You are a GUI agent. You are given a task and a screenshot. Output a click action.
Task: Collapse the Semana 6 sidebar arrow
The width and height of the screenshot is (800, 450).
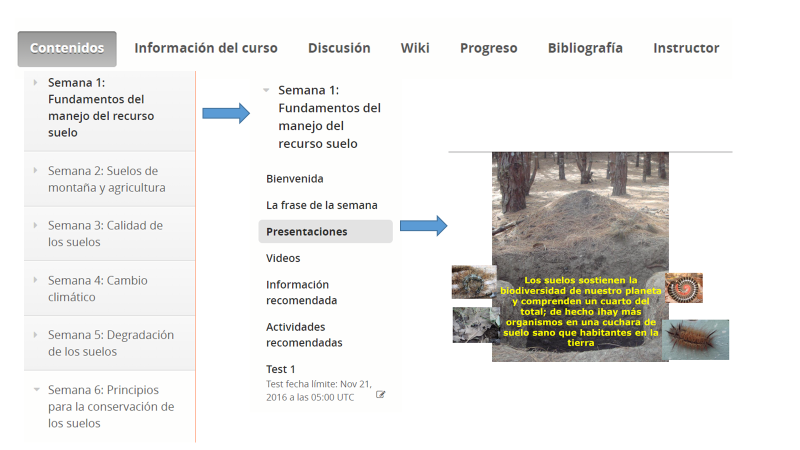coord(36,389)
